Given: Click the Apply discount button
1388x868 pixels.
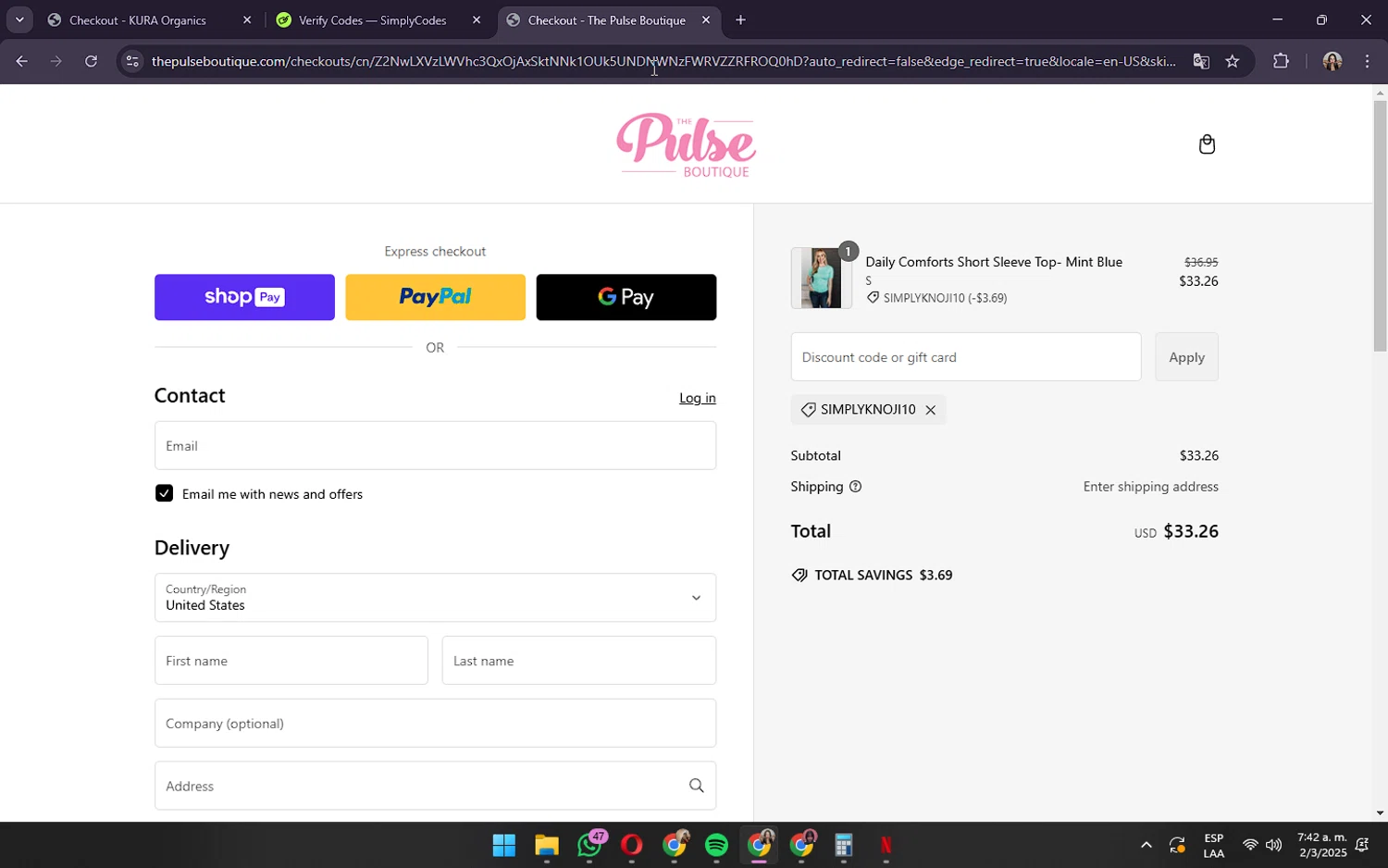Looking at the screenshot, I should 1186,357.
